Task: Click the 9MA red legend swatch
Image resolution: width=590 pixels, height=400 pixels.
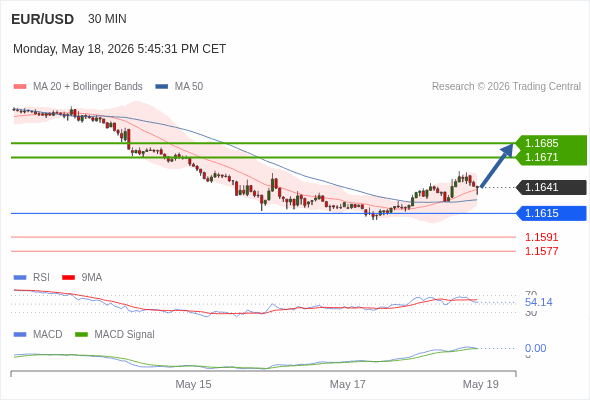Action: pyautogui.click(x=68, y=278)
